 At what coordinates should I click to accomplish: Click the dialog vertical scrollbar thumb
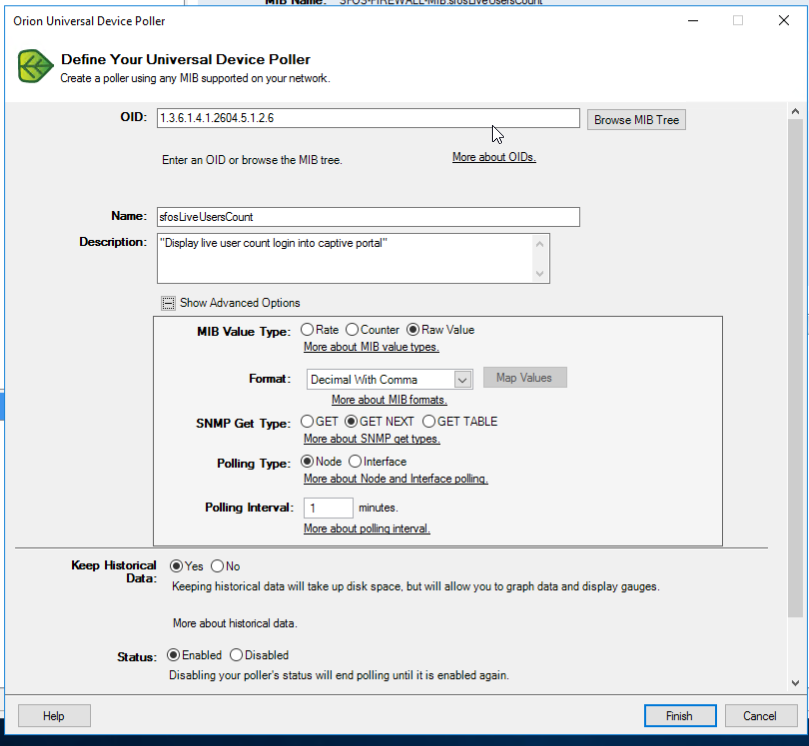click(795, 367)
